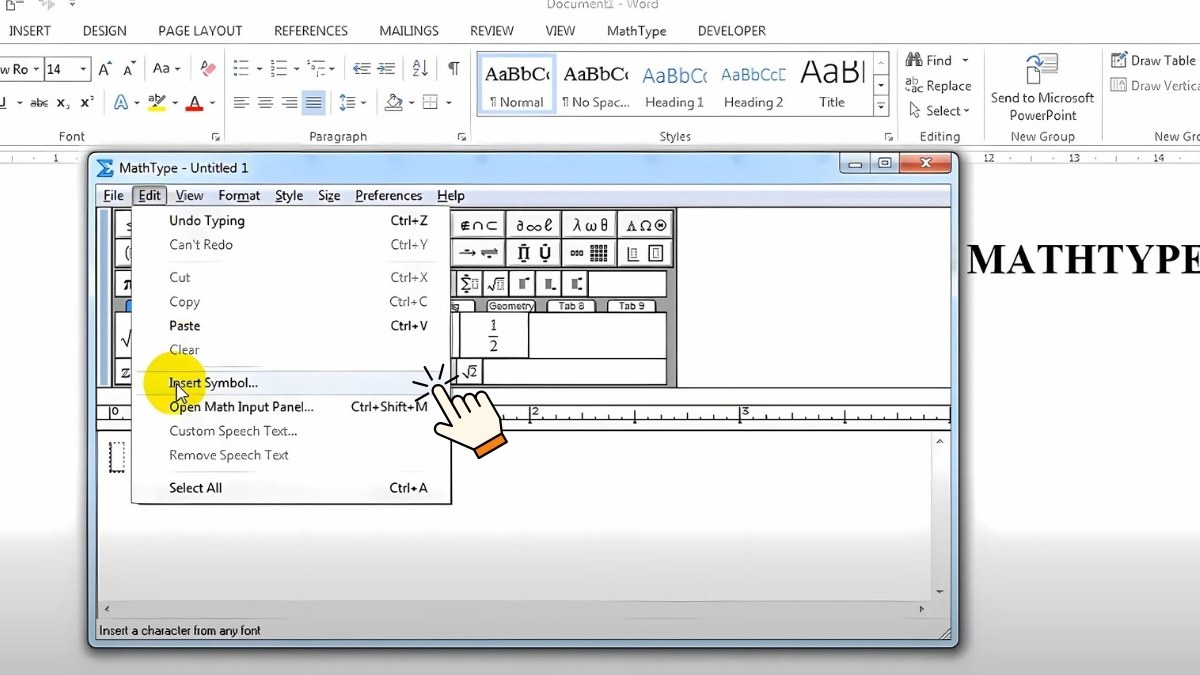Image resolution: width=1200 pixels, height=675 pixels.
Task: Apply subscript formatting in Word
Action: (63, 102)
